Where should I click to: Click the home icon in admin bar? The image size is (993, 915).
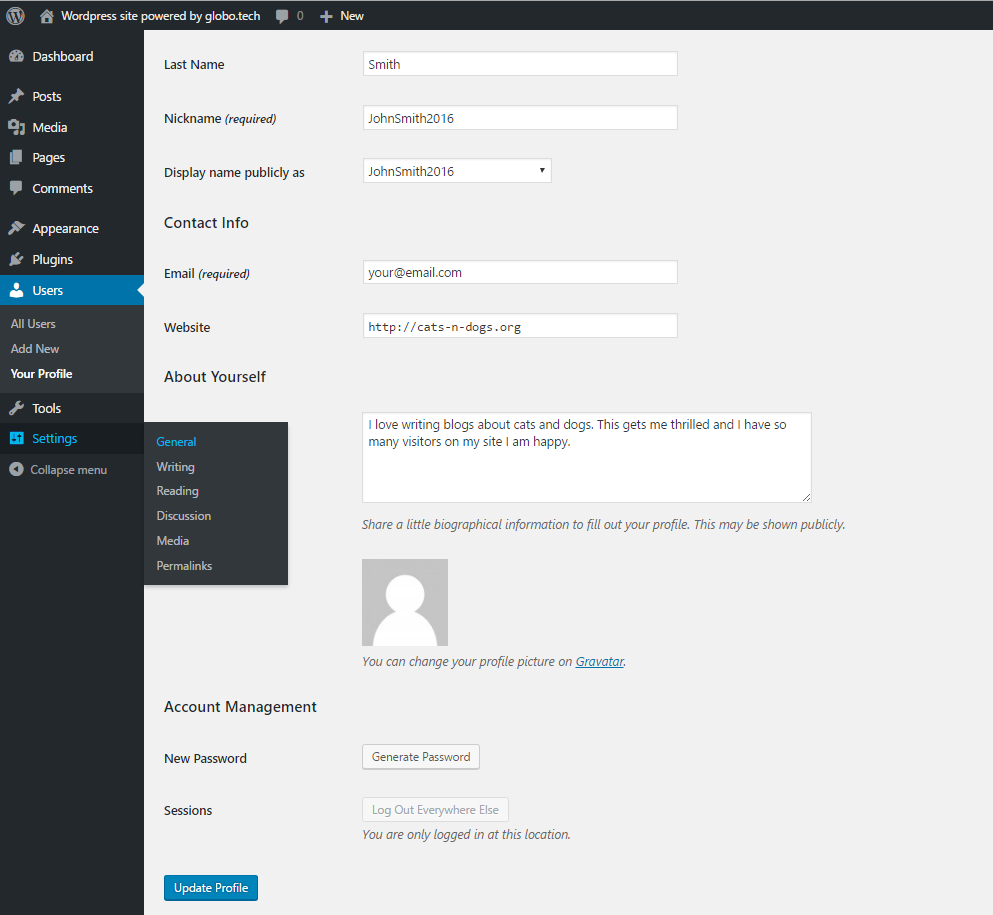46,16
